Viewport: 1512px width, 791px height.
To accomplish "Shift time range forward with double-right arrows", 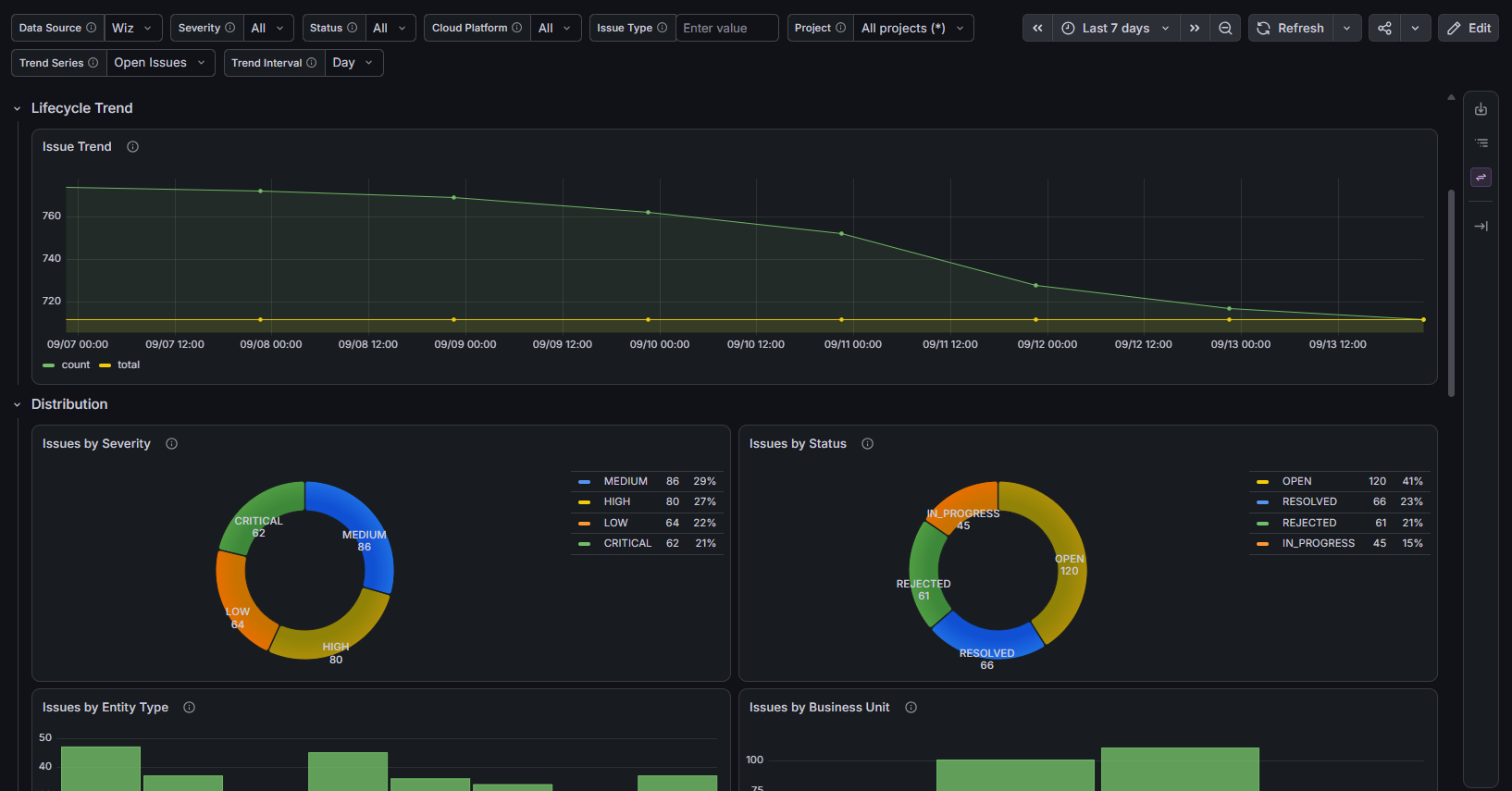I will 1195,28.
